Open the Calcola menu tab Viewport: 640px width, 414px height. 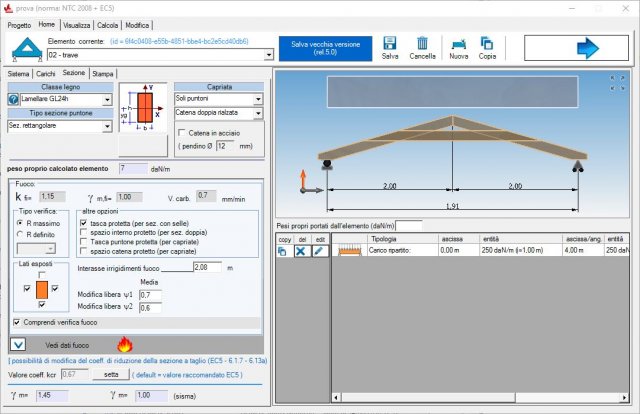[x=106, y=24]
